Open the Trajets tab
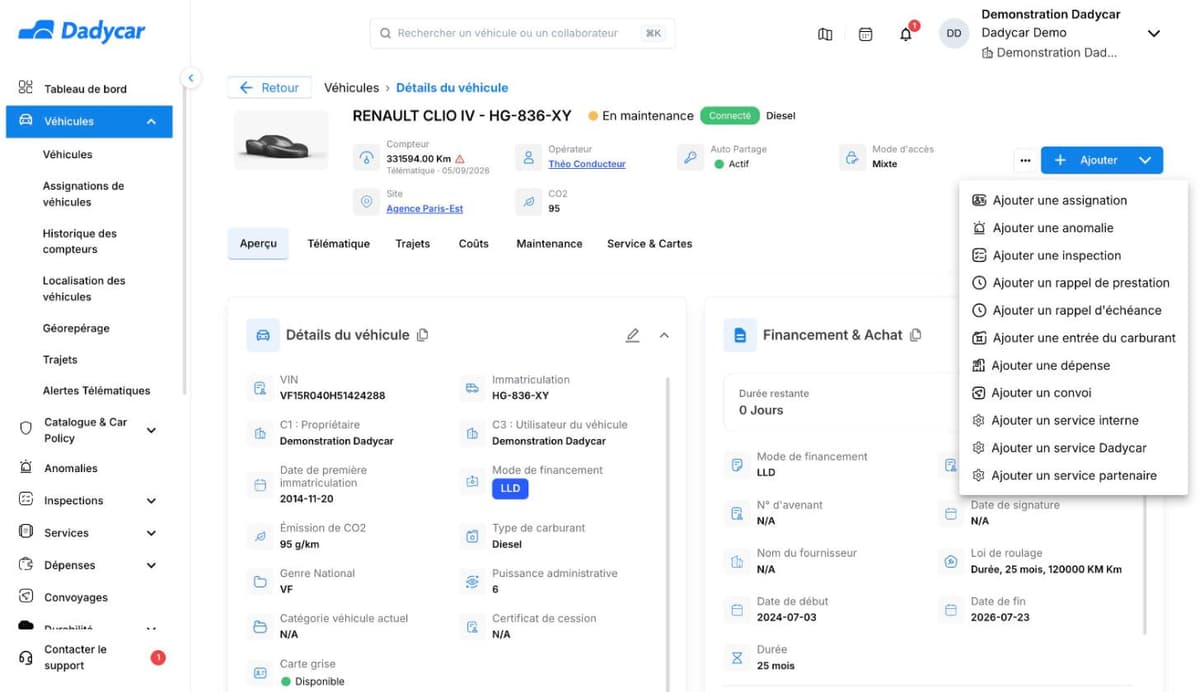Image resolution: width=1200 pixels, height=692 pixels. coord(412,243)
